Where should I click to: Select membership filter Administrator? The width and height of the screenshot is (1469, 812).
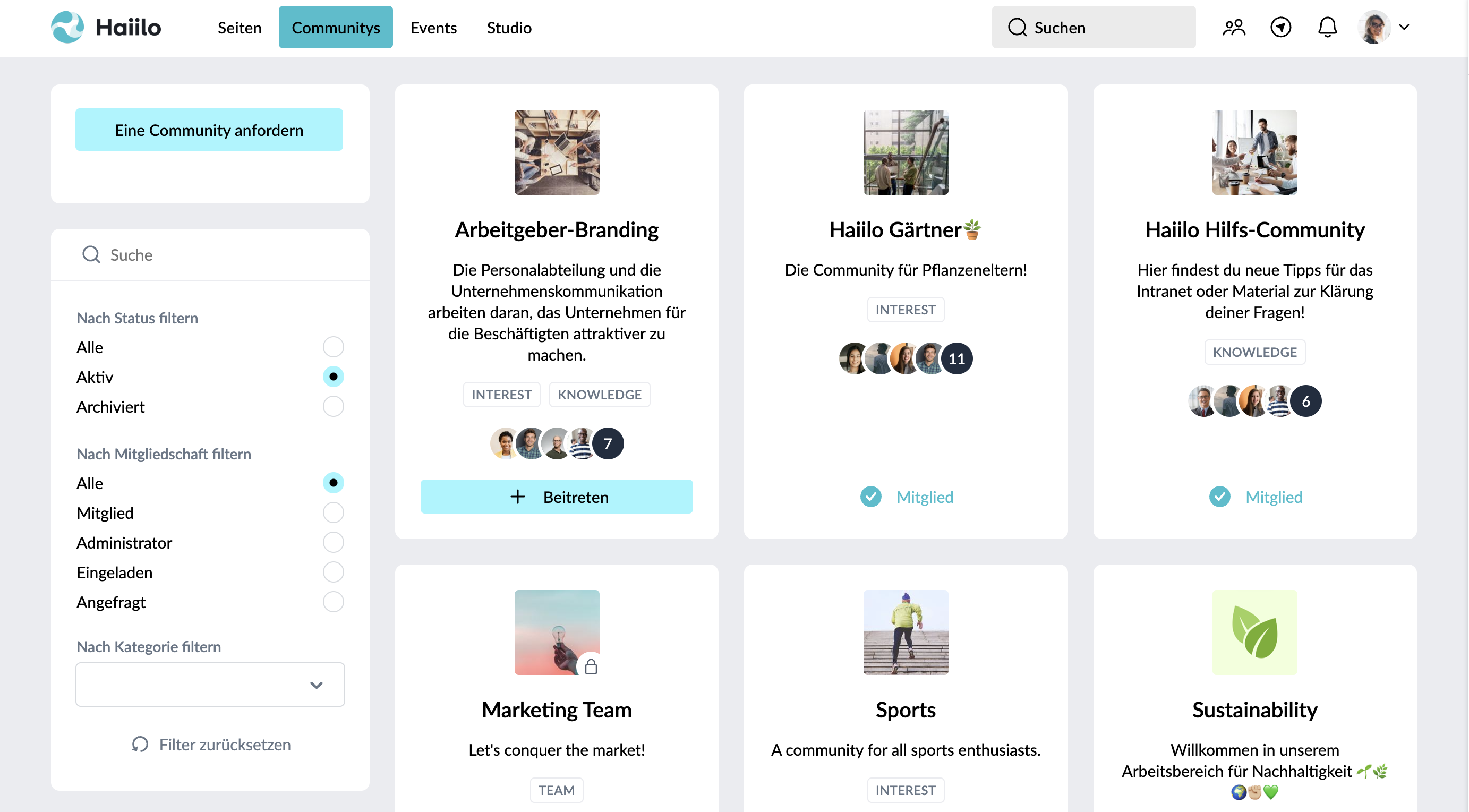[x=333, y=542]
